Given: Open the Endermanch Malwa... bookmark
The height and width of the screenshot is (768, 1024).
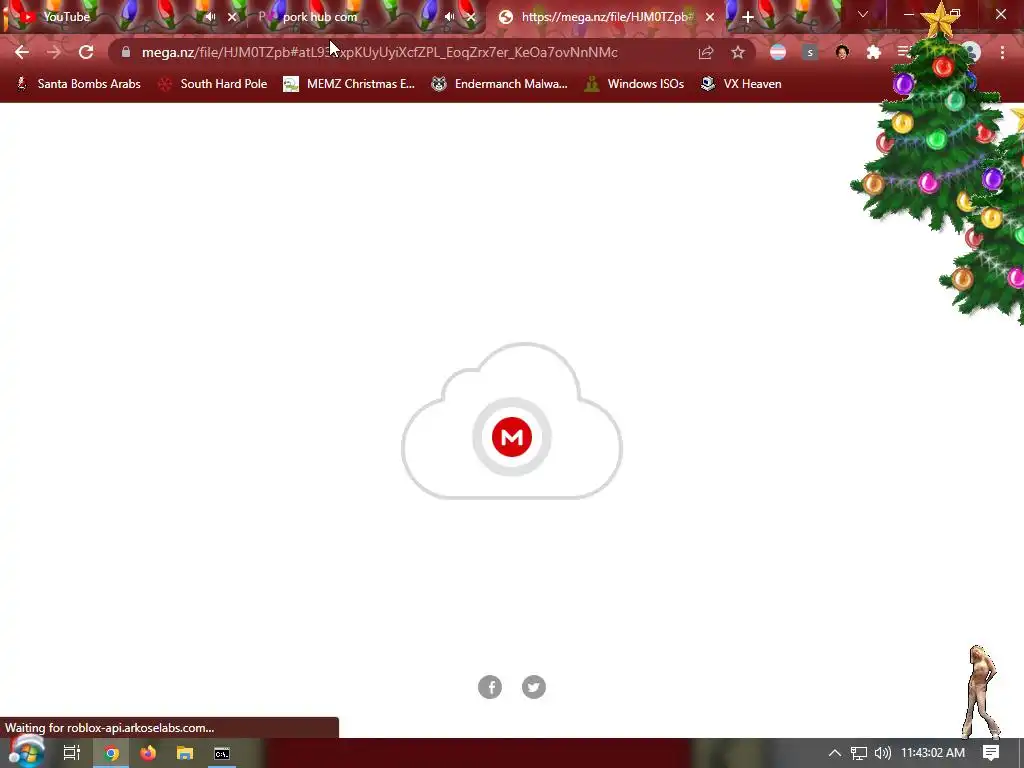Looking at the screenshot, I should (x=500, y=84).
